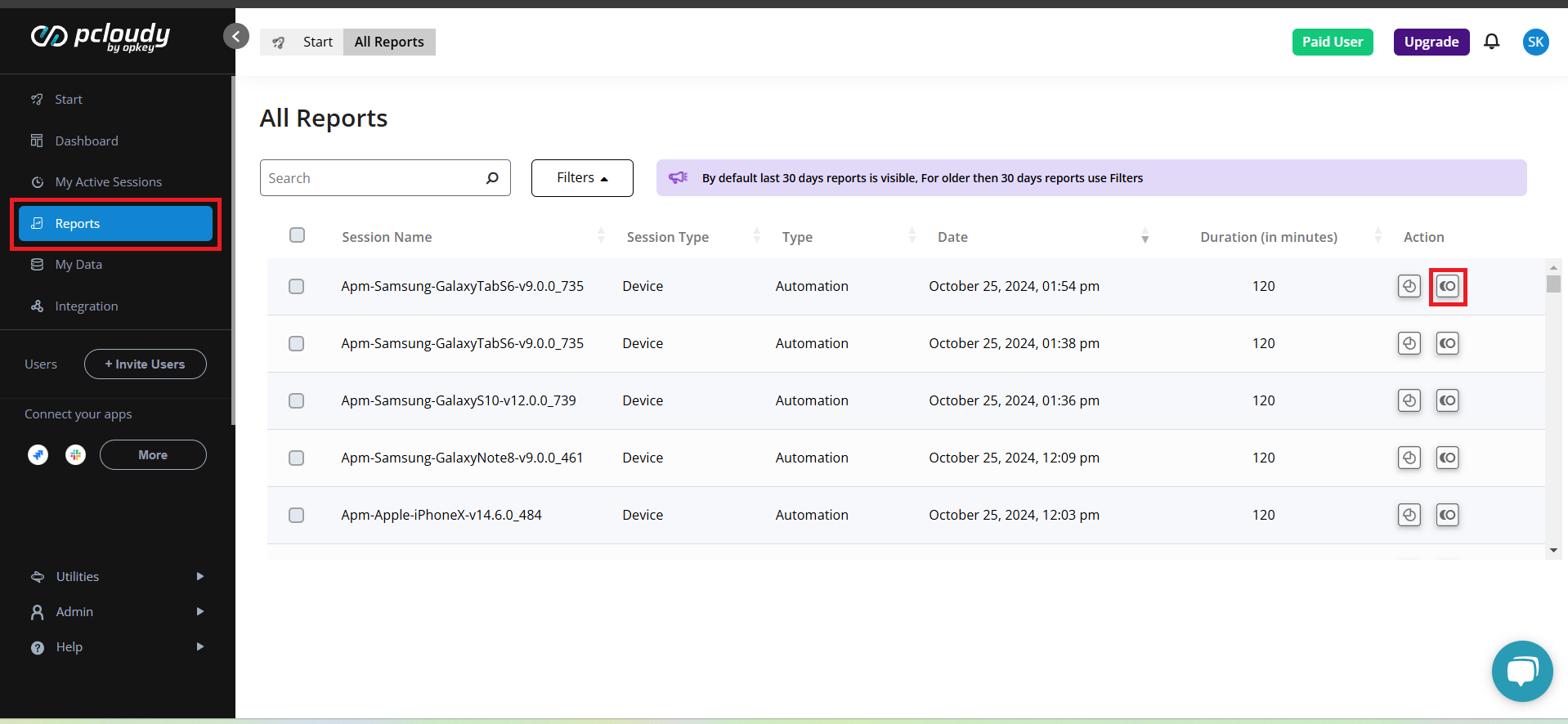Open the live chat bubble
Viewport: 1568px width, 724px height.
[x=1521, y=671]
